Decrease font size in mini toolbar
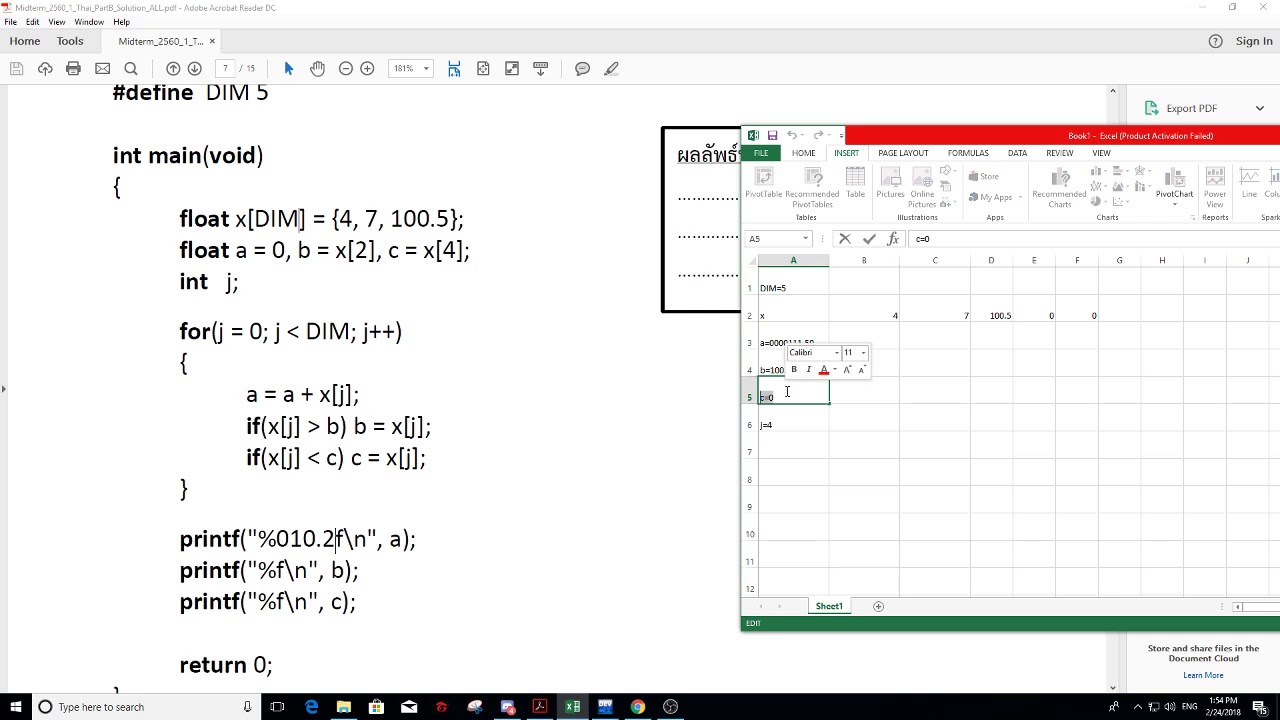 coord(861,370)
